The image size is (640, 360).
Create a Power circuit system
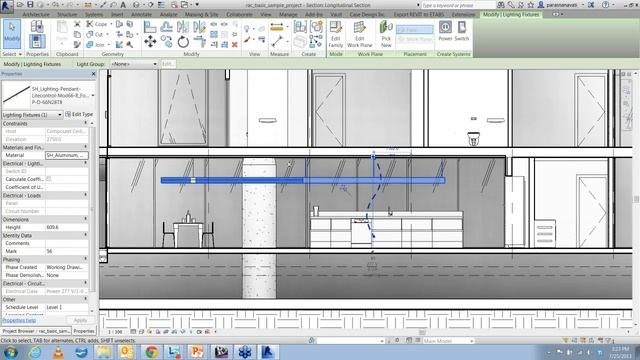445,31
